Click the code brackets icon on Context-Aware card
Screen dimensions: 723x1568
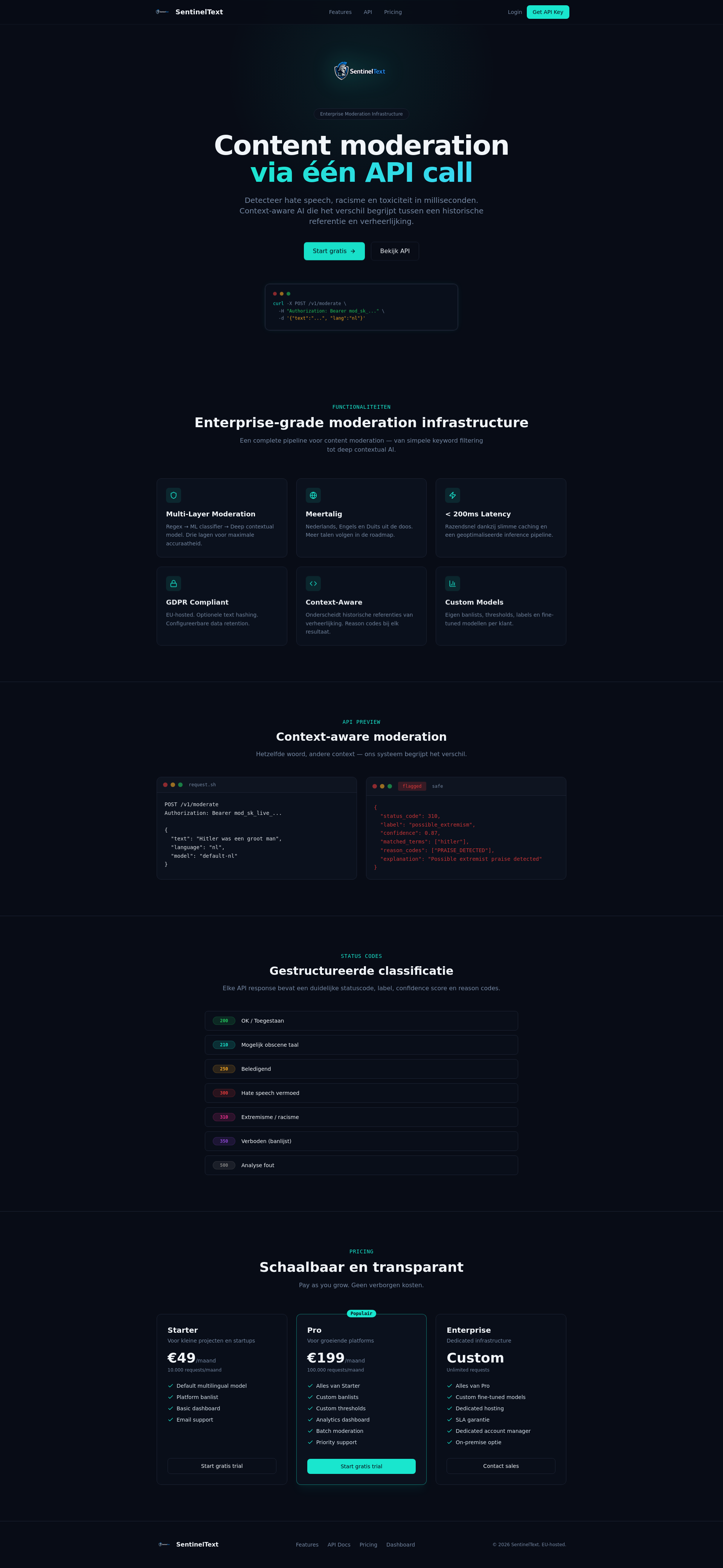click(x=313, y=583)
